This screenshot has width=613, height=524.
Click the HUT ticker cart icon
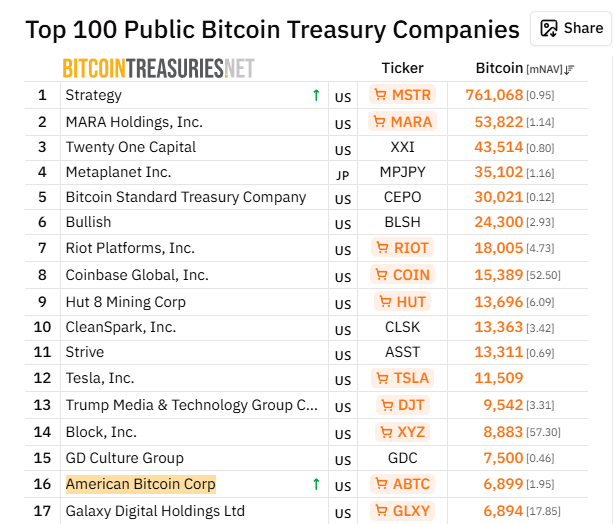(x=385, y=302)
